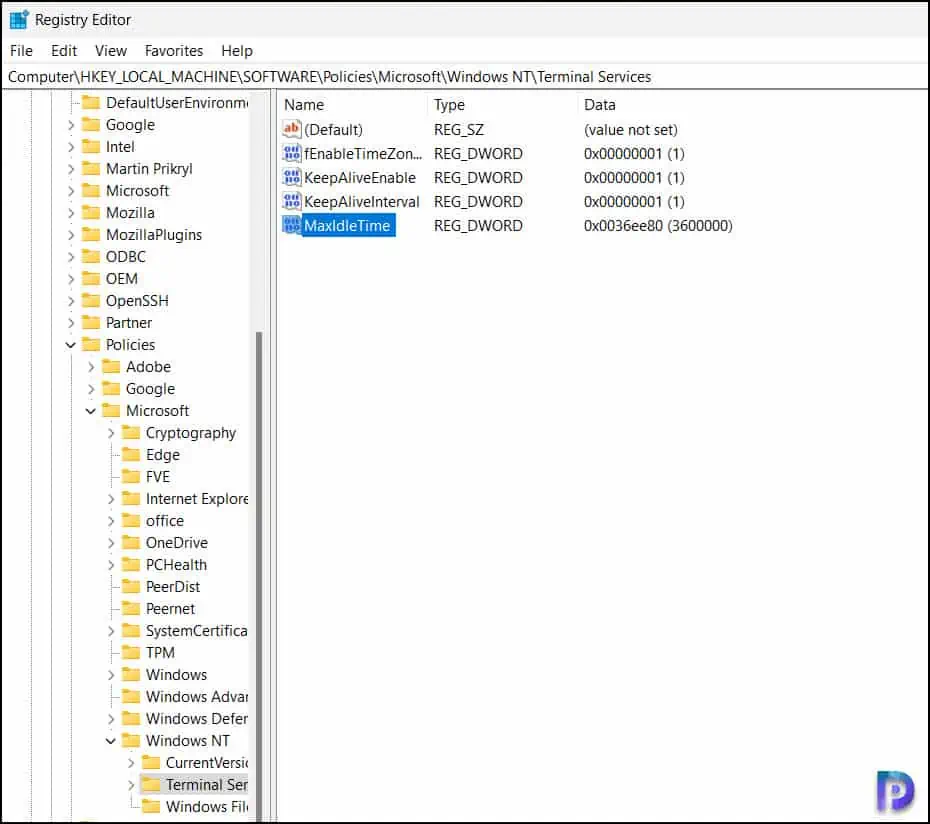Click the (value not set) data cell

tap(630, 129)
